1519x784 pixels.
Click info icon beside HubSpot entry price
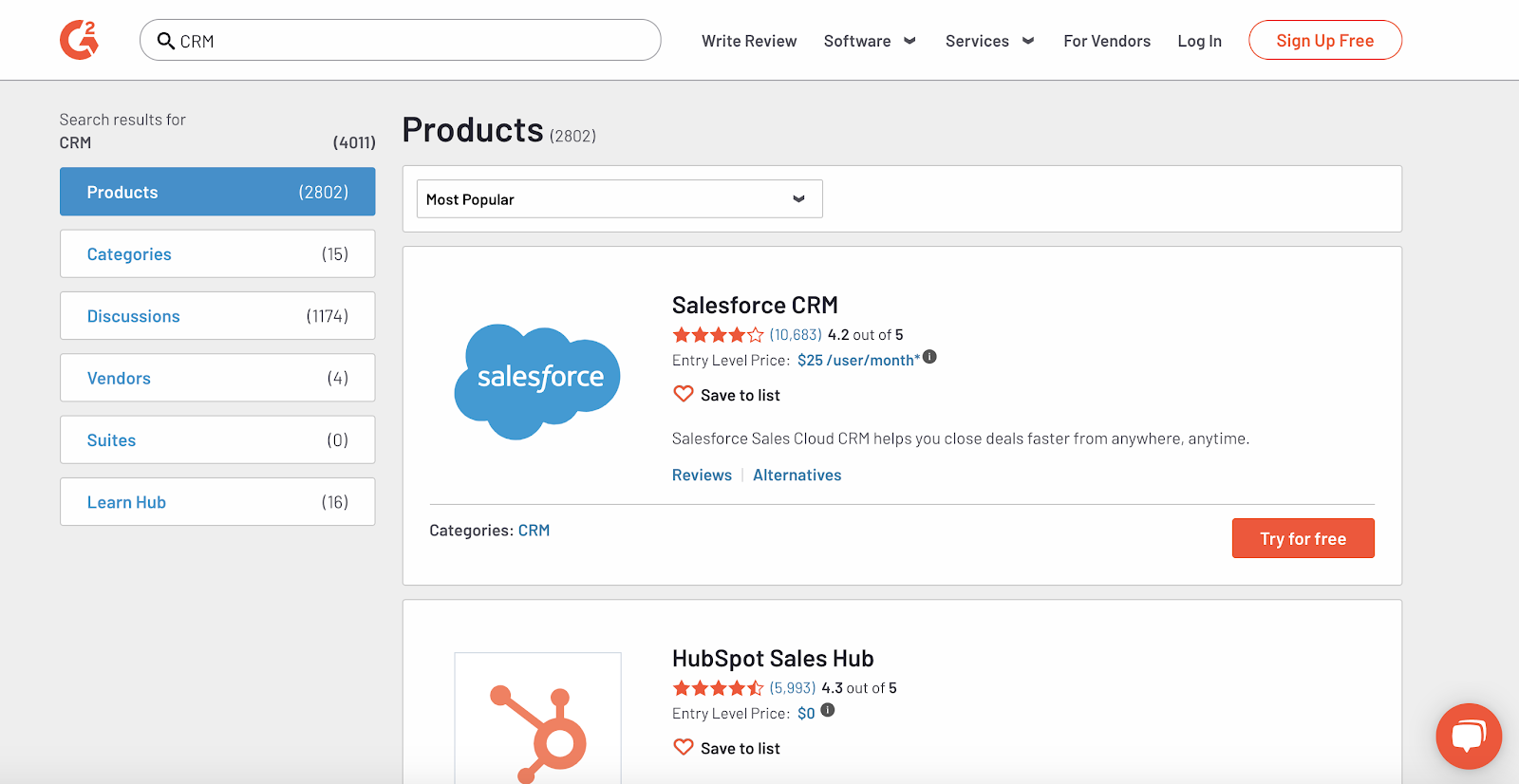828,710
